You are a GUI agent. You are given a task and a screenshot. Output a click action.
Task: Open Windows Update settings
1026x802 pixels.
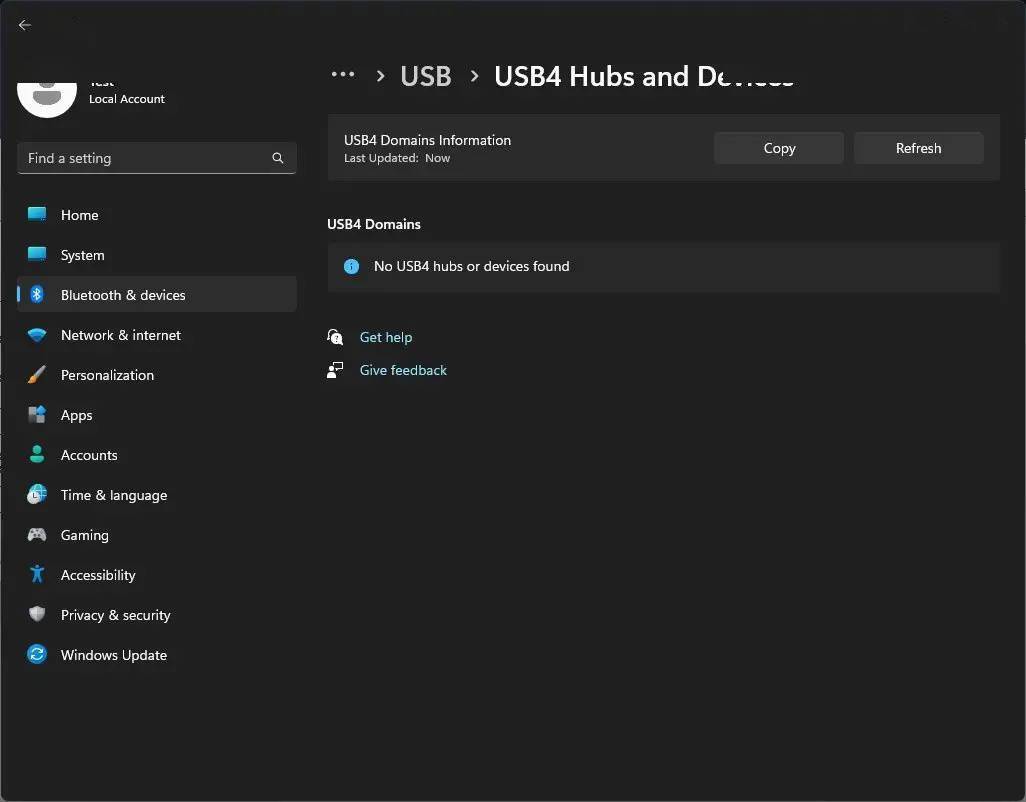pos(157,654)
